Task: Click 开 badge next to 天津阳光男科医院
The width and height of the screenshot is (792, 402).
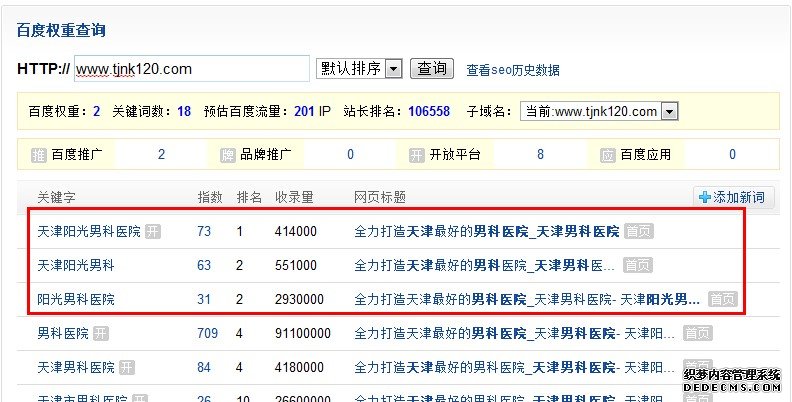Action: pos(153,232)
